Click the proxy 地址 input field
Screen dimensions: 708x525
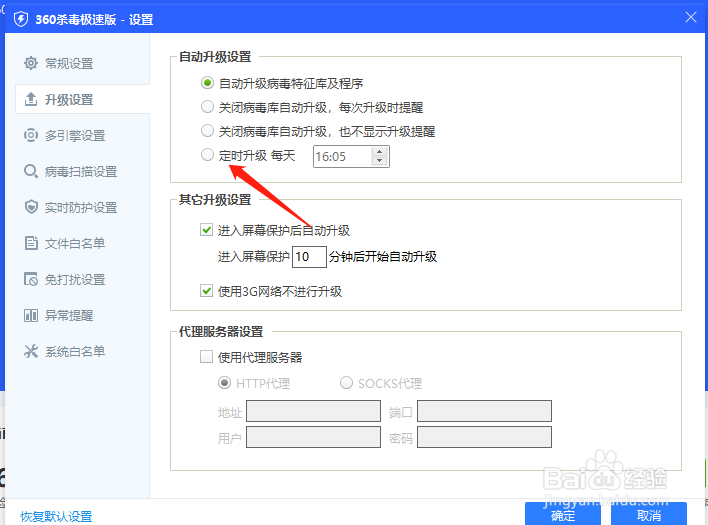(x=313, y=411)
